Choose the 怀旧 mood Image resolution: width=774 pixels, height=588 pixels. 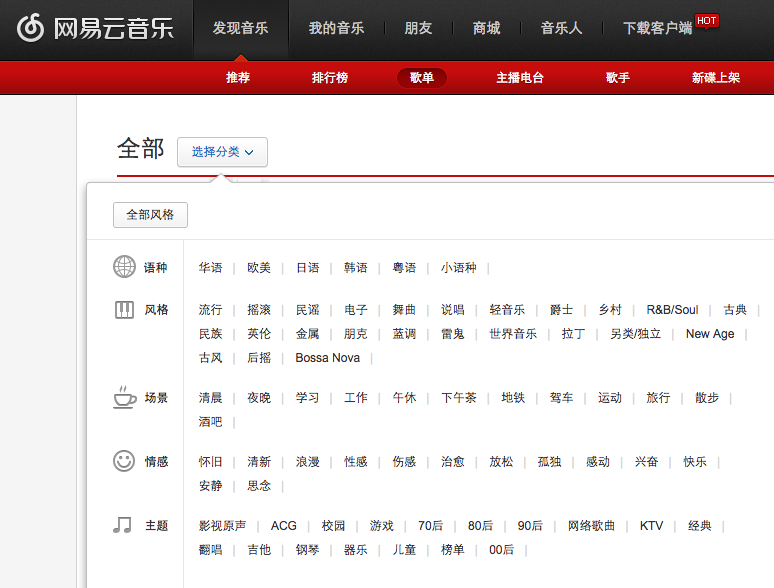pos(211,462)
